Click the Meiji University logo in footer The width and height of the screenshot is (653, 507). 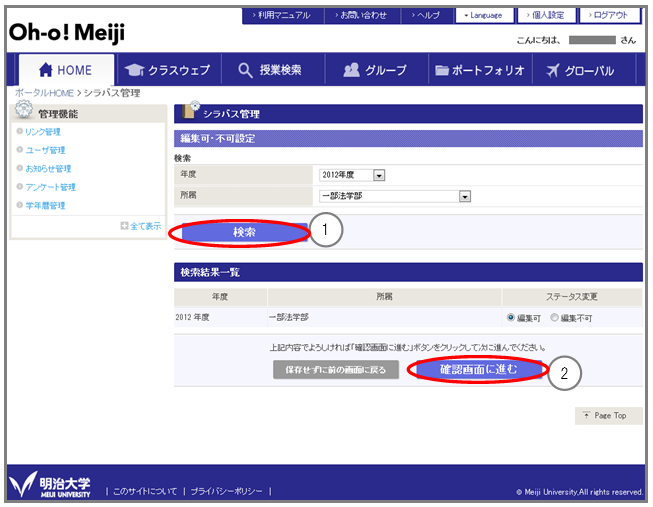tap(50, 485)
